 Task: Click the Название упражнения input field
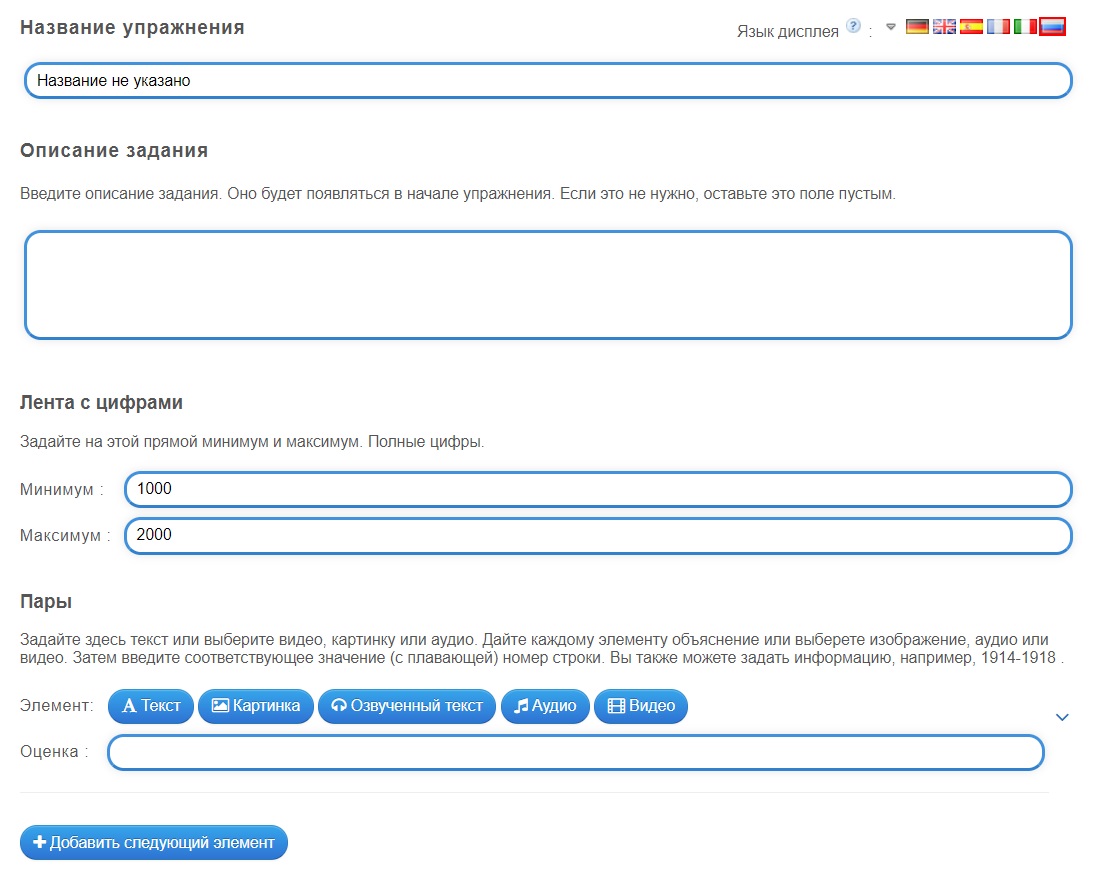point(548,80)
